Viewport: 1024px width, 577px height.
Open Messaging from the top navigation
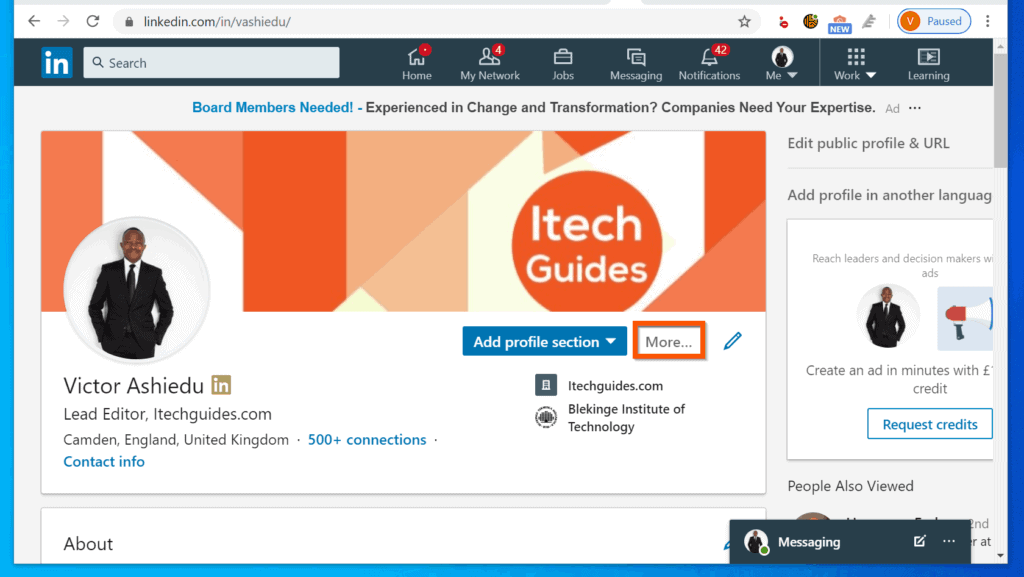pyautogui.click(x=636, y=60)
